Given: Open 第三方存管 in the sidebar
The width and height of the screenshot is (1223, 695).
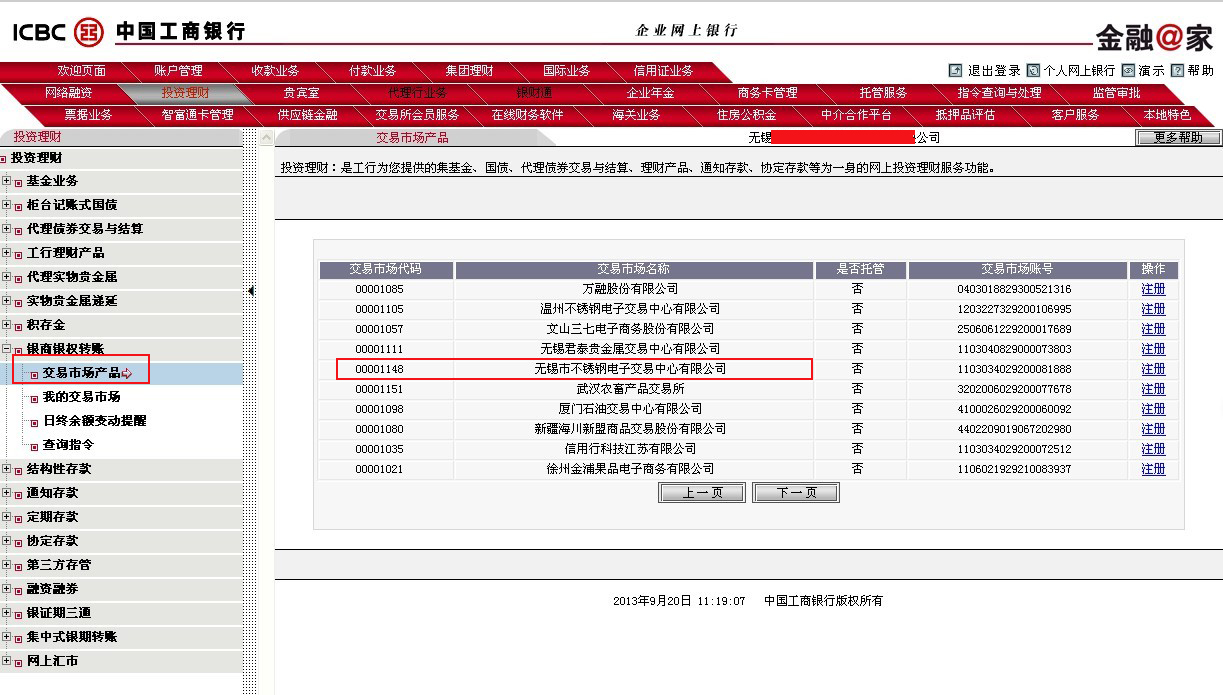Looking at the screenshot, I should point(59,565).
